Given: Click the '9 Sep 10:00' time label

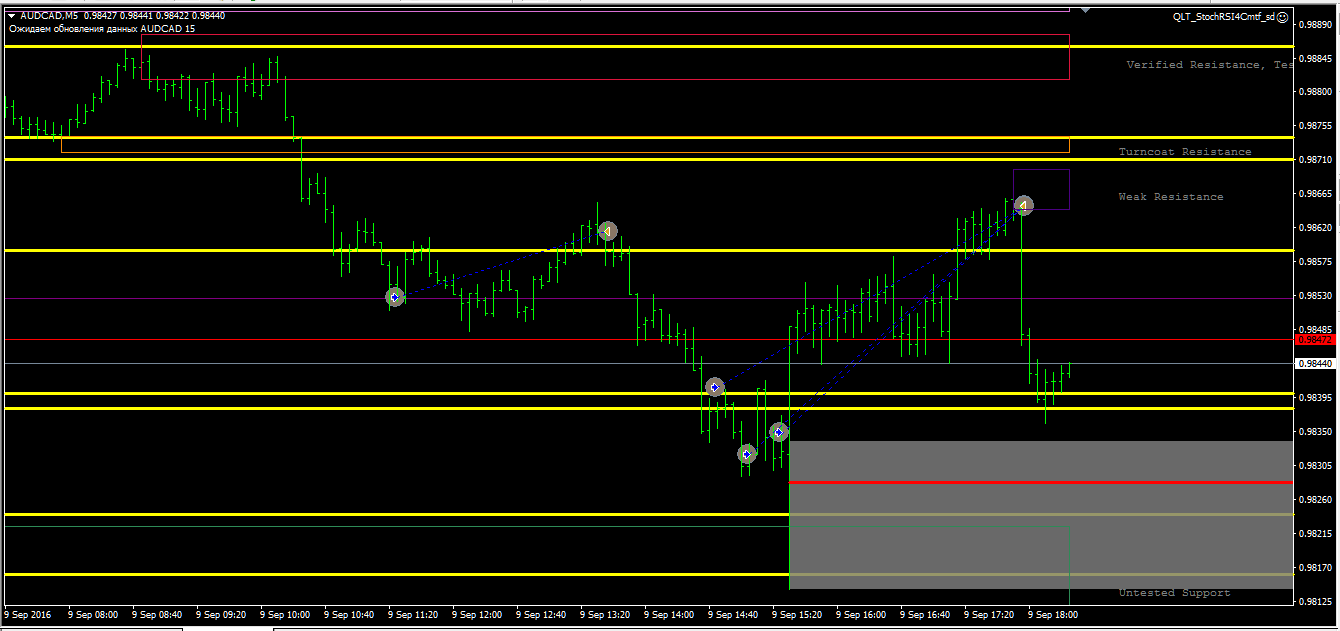Looking at the screenshot, I should click(x=285, y=615).
